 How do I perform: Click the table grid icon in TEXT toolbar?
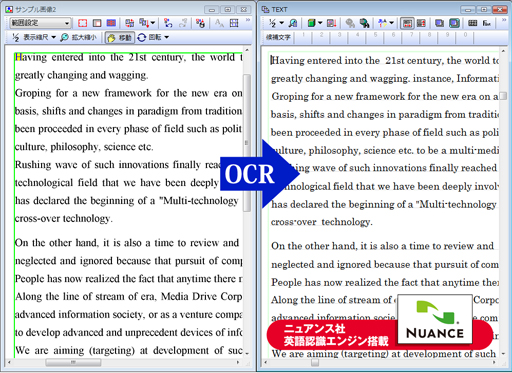point(472,23)
